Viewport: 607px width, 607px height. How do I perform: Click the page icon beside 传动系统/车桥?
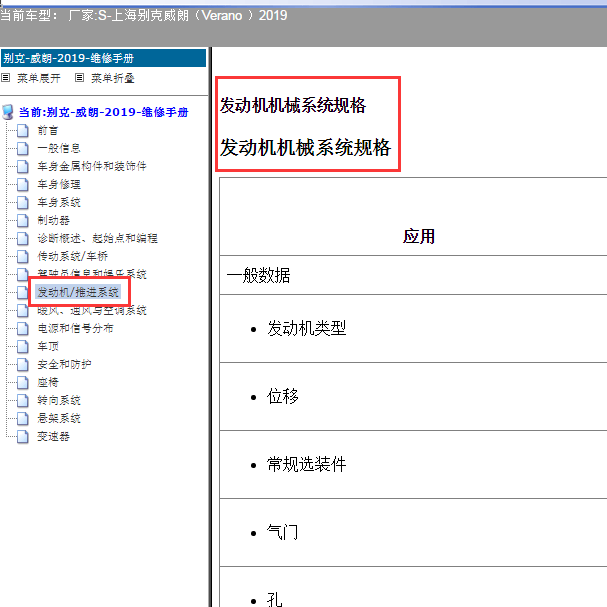[x=22, y=256]
